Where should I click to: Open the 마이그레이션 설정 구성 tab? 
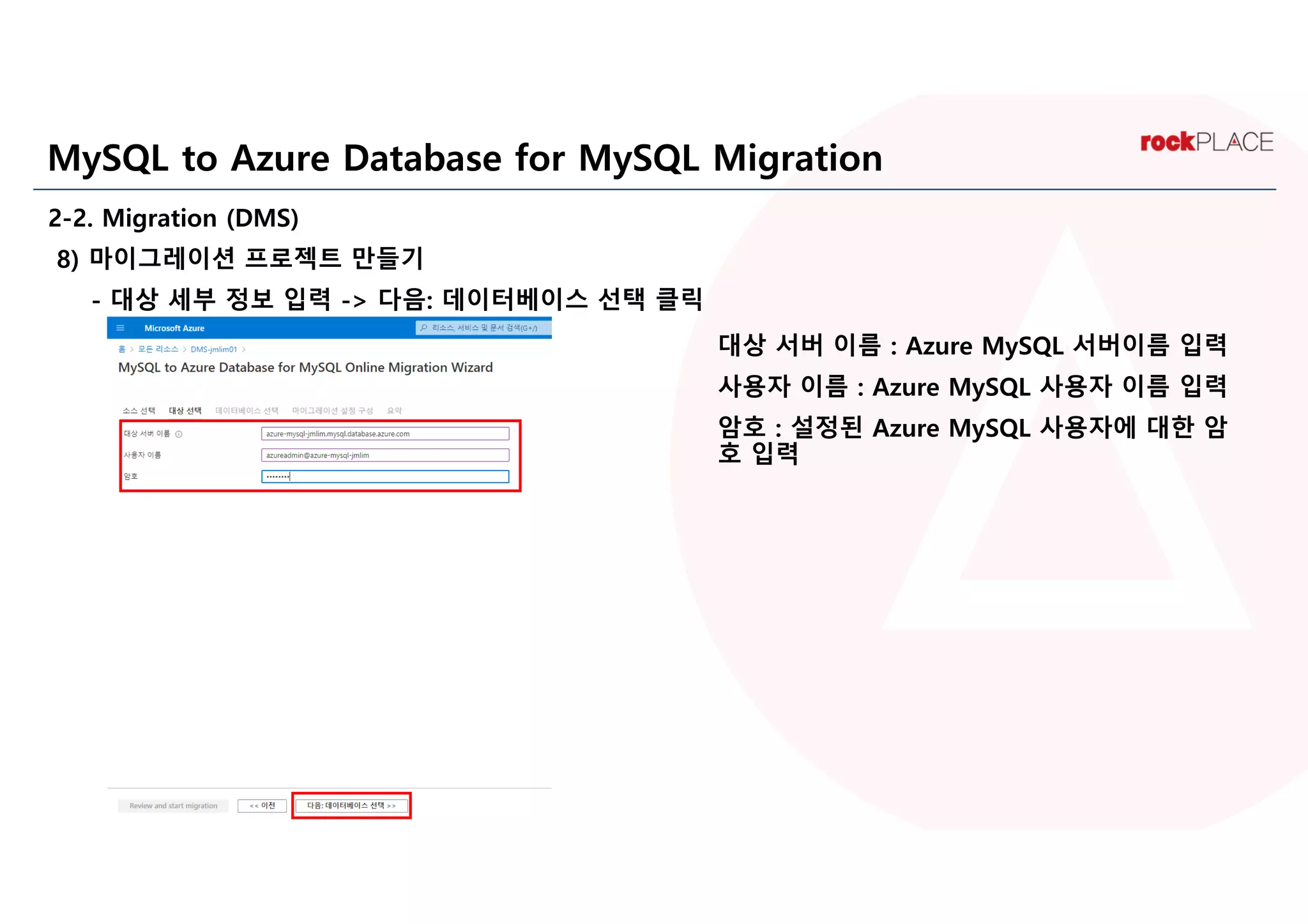pos(333,411)
